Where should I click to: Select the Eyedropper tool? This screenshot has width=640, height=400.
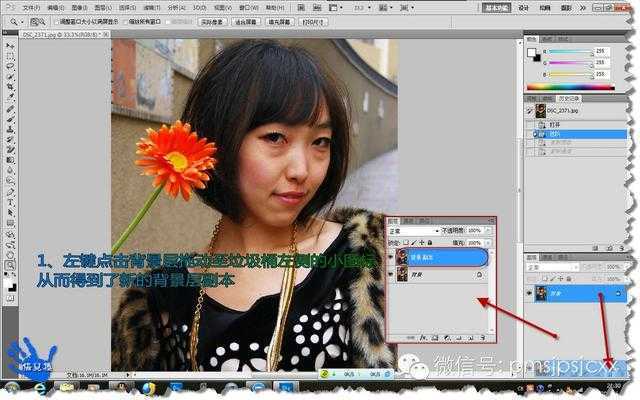point(10,97)
